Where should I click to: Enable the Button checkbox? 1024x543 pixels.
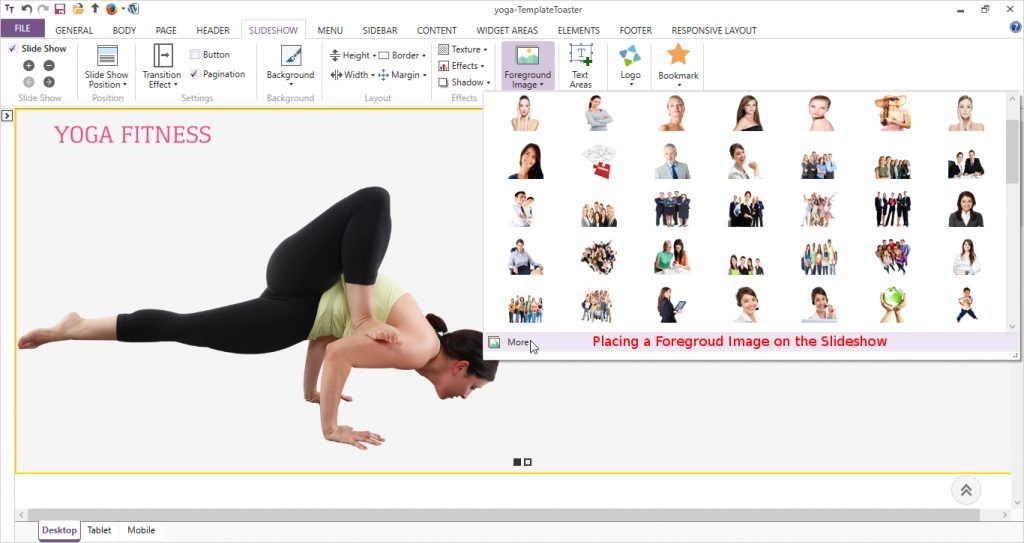pyautogui.click(x=194, y=55)
